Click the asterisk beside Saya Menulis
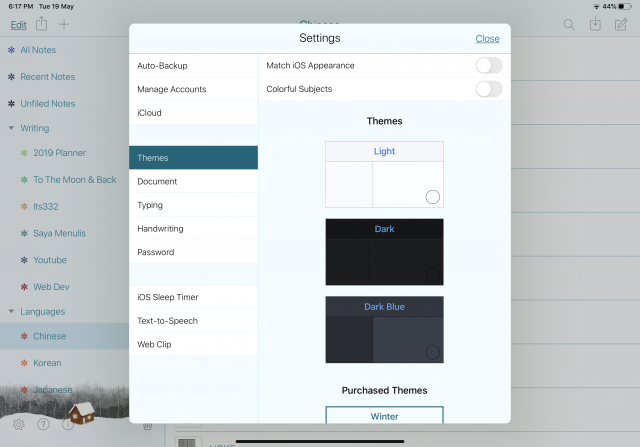The width and height of the screenshot is (640, 447). coord(24,233)
